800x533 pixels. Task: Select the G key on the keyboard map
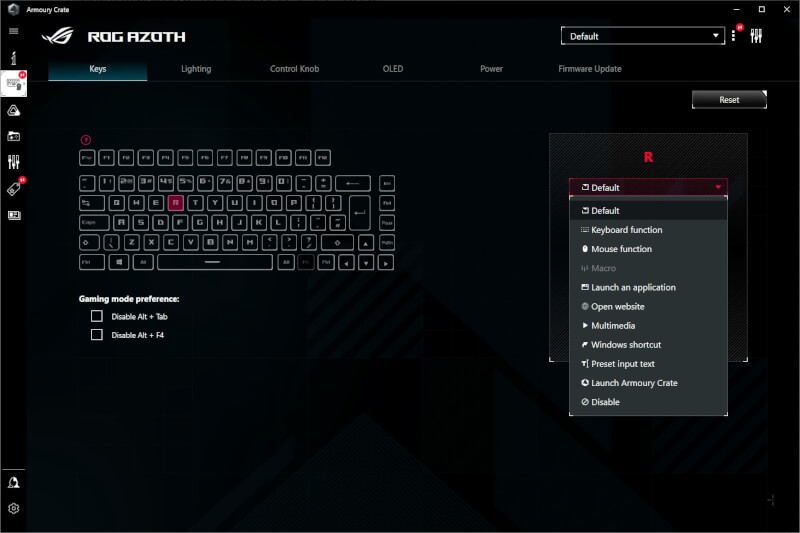click(200, 222)
